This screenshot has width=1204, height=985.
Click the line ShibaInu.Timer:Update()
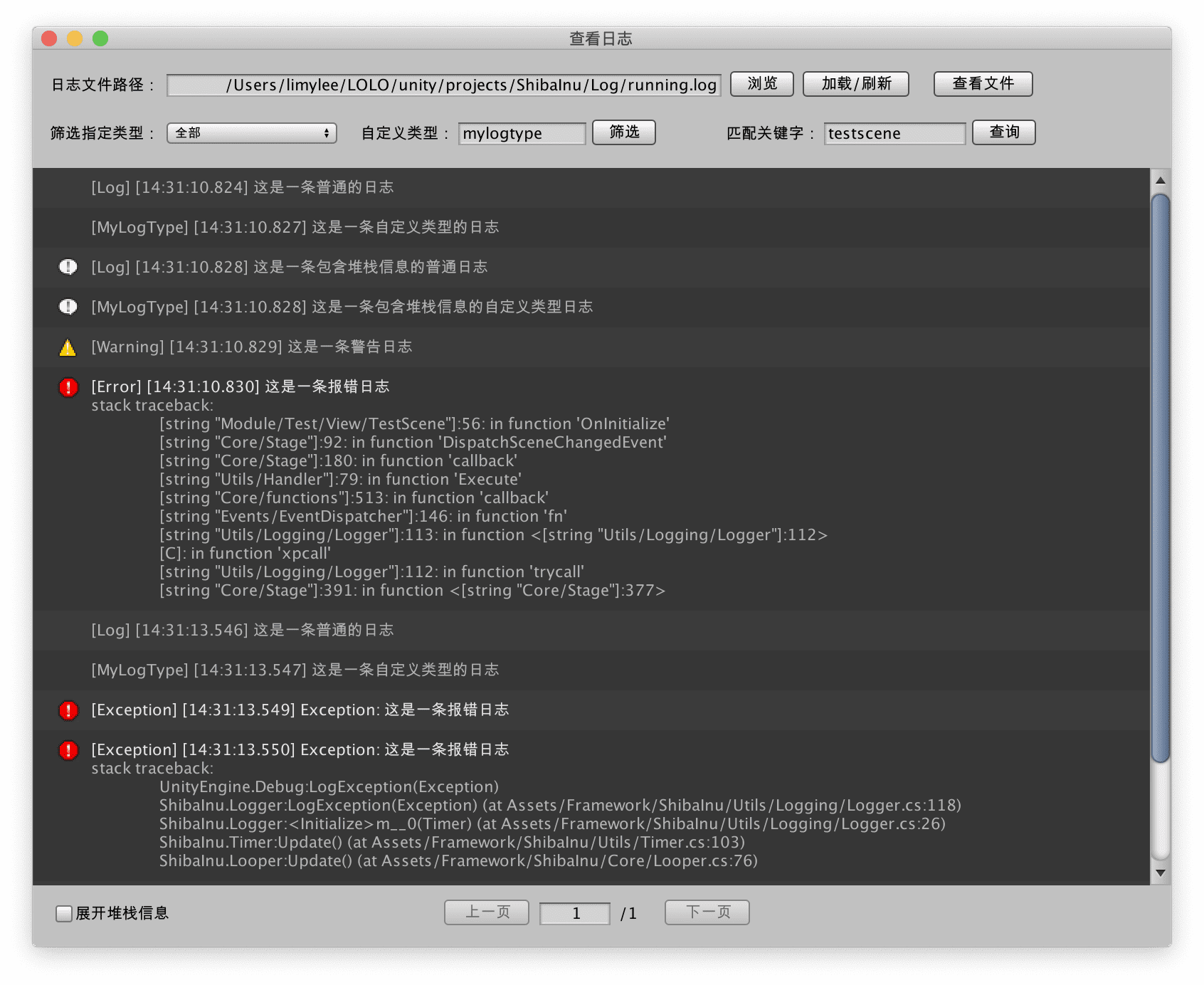point(452,843)
